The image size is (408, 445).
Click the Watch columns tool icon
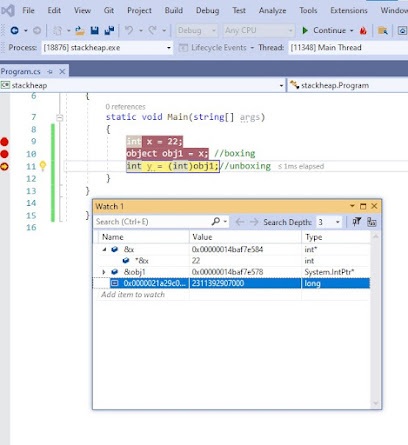pos(372,222)
